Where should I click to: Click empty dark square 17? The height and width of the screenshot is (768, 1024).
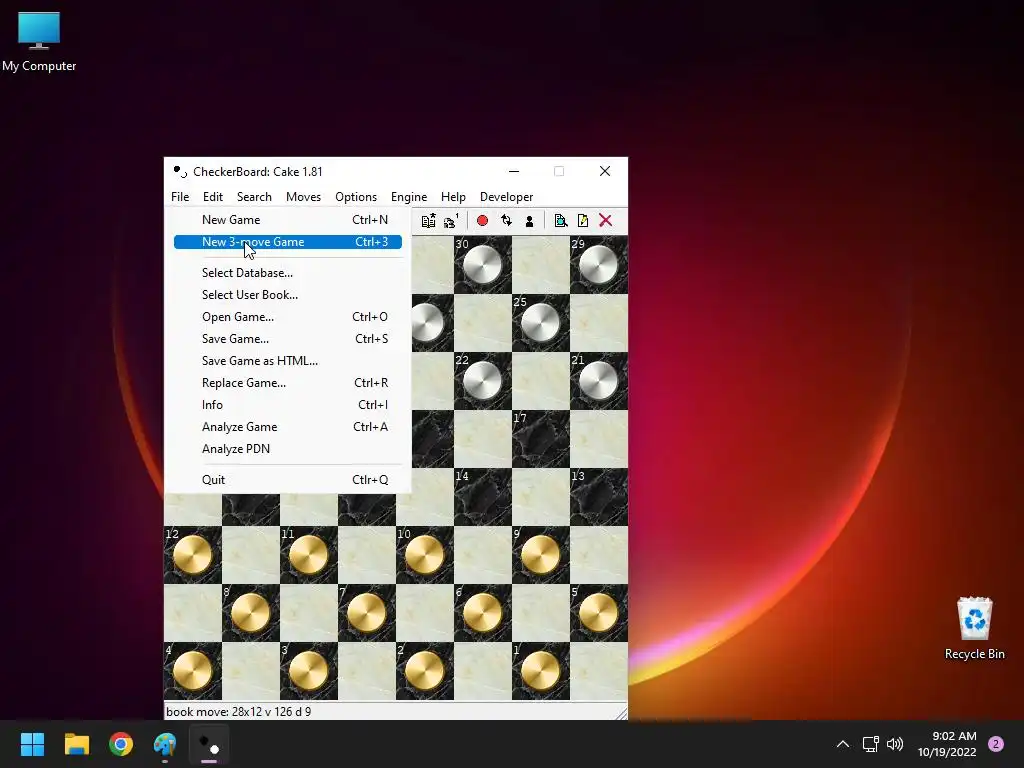click(x=540, y=439)
